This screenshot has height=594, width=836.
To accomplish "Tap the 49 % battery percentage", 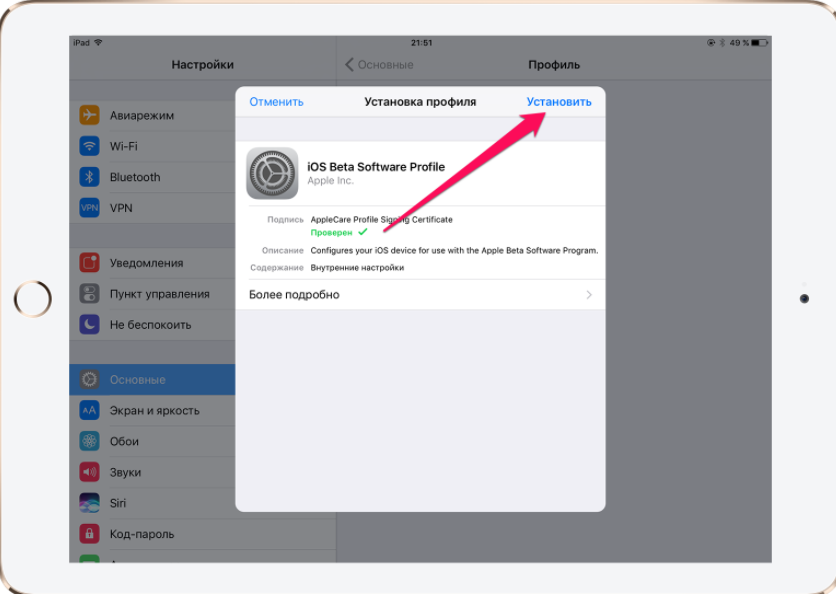I will click(x=739, y=43).
